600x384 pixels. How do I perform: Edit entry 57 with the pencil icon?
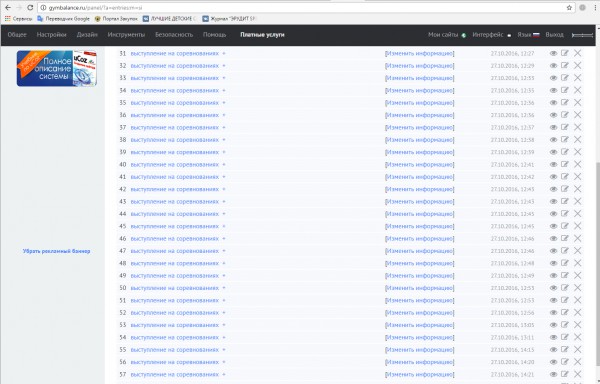565,374
